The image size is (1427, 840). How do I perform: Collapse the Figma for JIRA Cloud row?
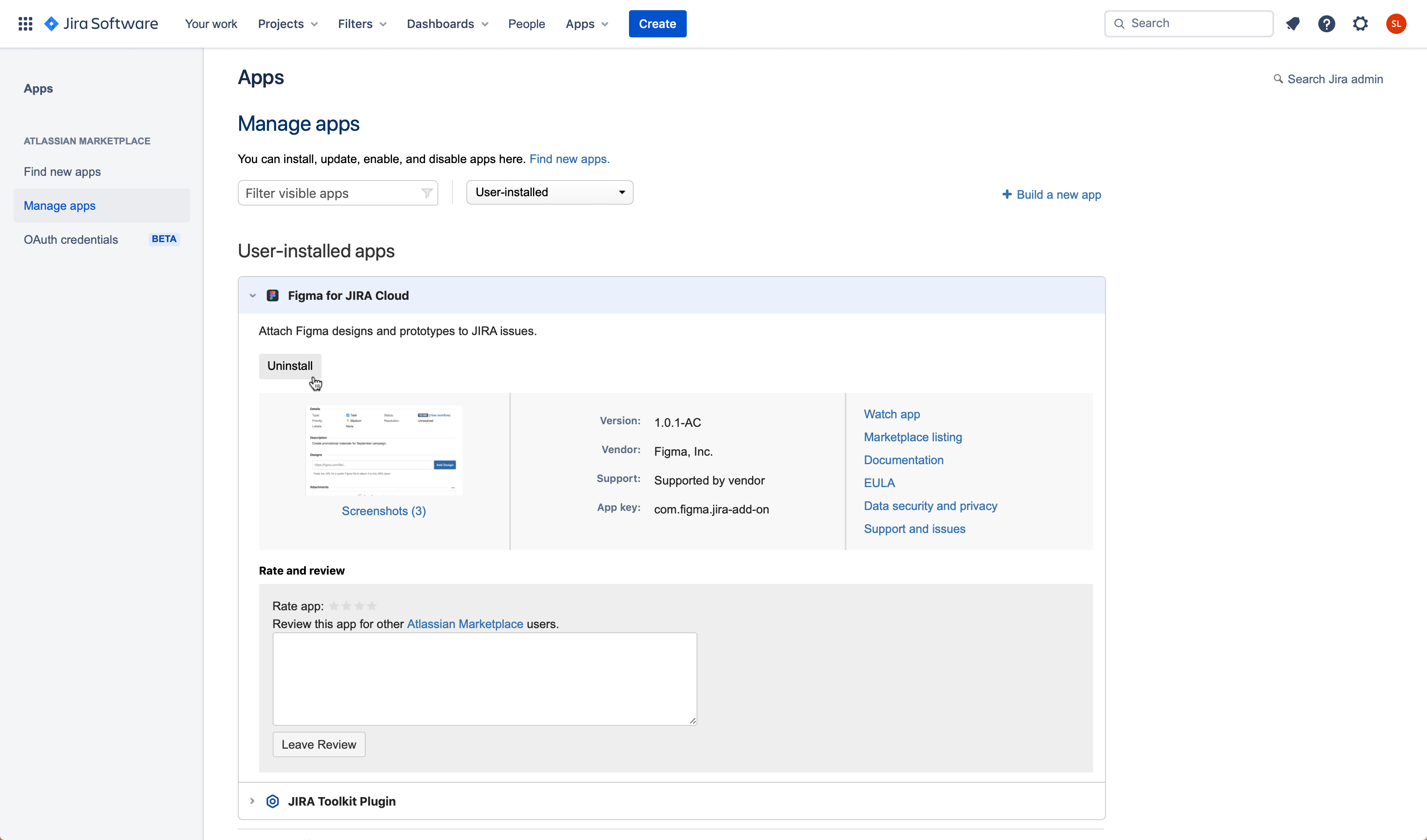pyautogui.click(x=253, y=296)
